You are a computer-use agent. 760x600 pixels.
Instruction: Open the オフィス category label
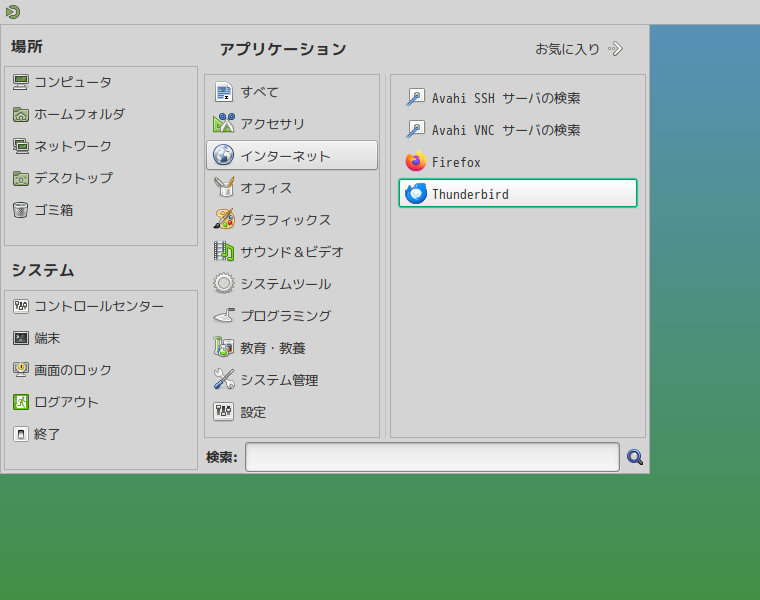[267, 188]
